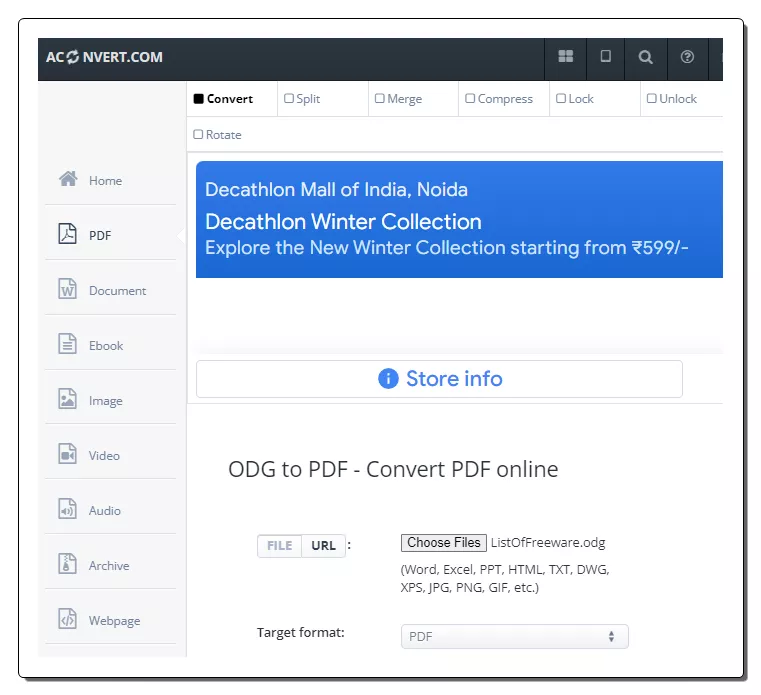This screenshot has width=761, height=695.
Task: Click 'Explore the New Winter Collection' ad line
Action: (x=355, y=248)
